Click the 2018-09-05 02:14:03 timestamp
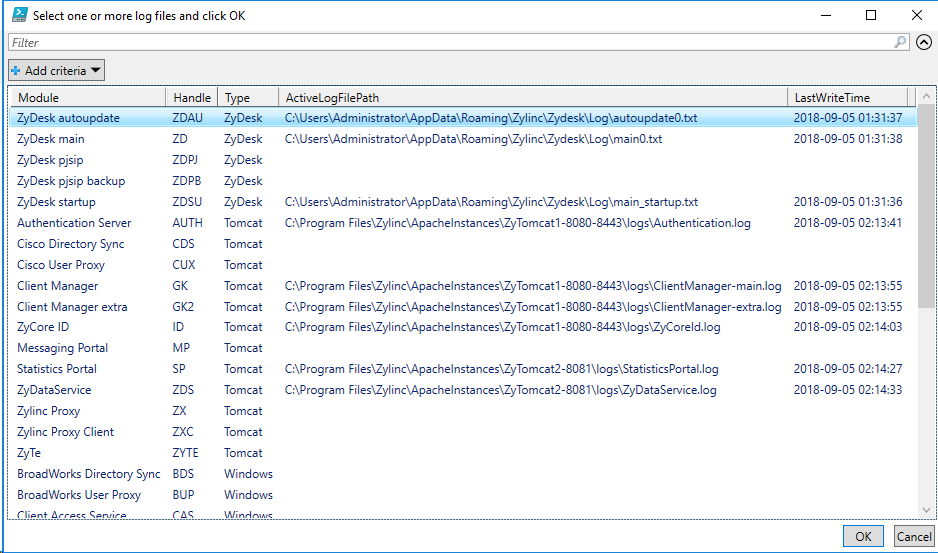Screen dimensions: 938x553 (848, 327)
